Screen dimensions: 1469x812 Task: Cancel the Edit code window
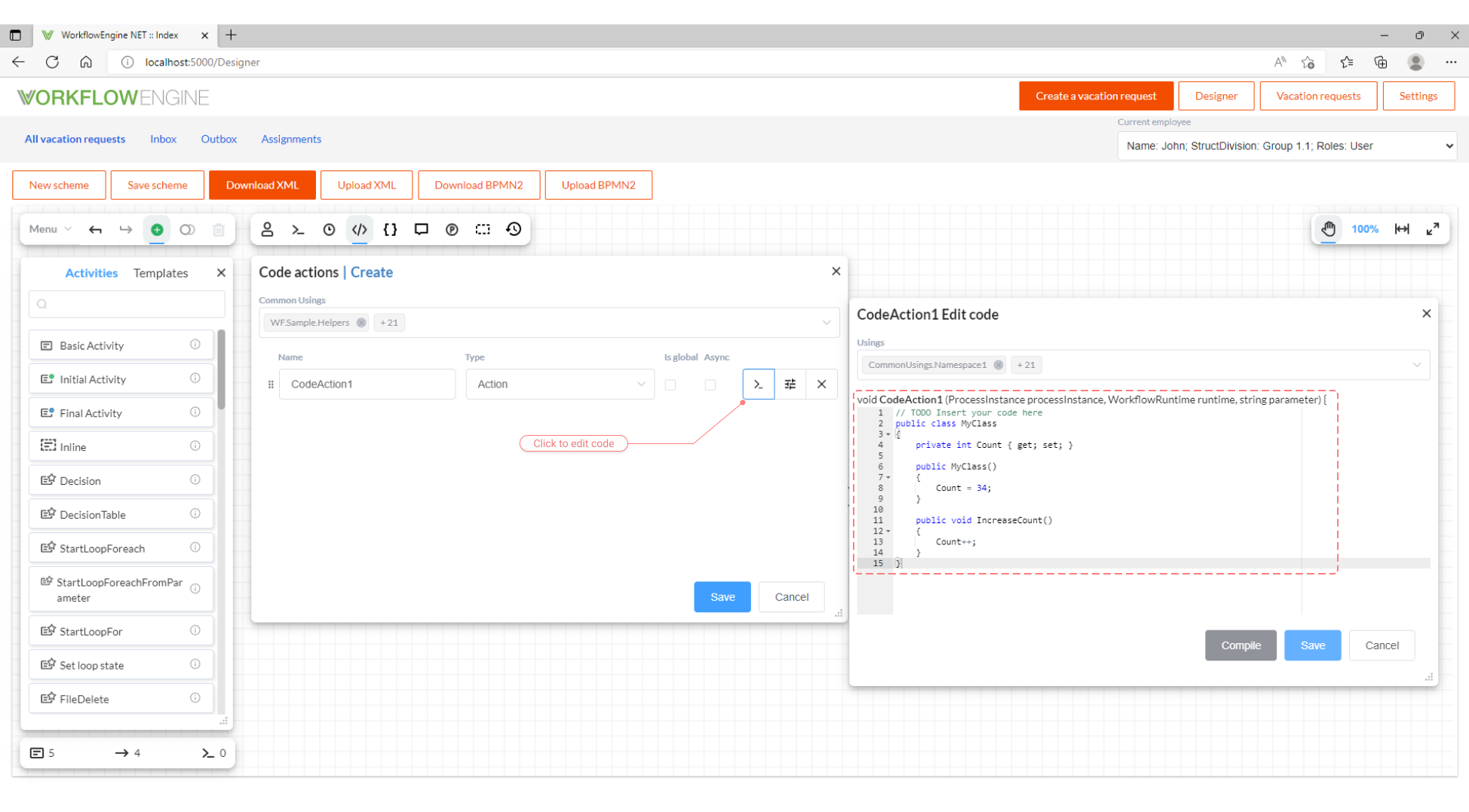pyautogui.click(x=1382, y=645)
